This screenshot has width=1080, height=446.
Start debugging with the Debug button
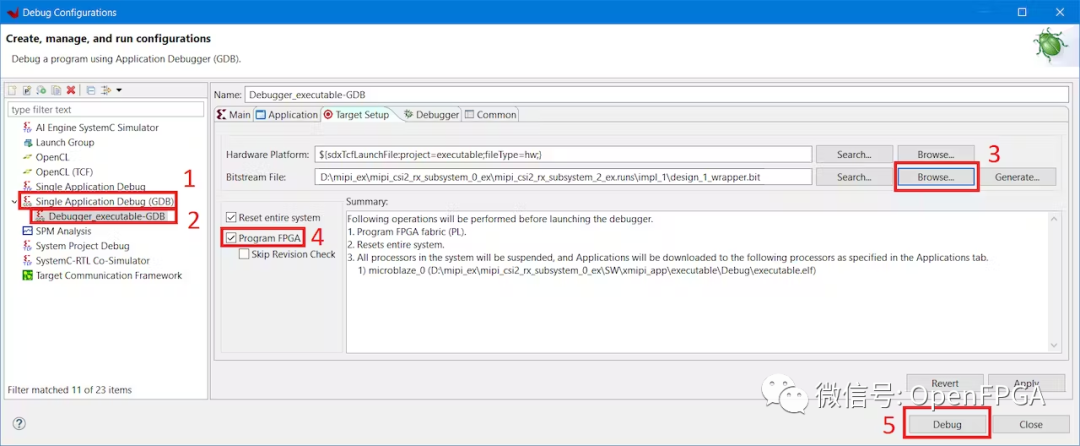[947, 425]
